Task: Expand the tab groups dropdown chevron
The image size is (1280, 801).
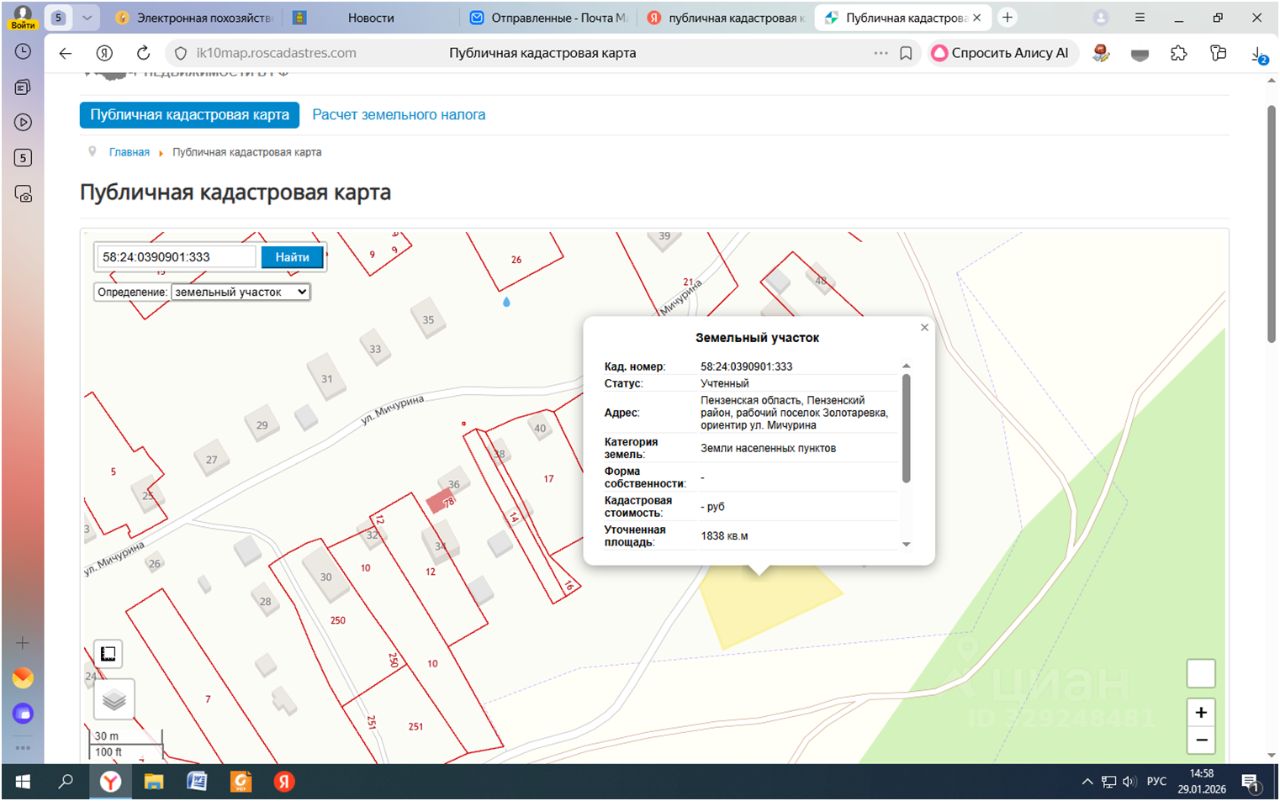Action: point(88,18)
